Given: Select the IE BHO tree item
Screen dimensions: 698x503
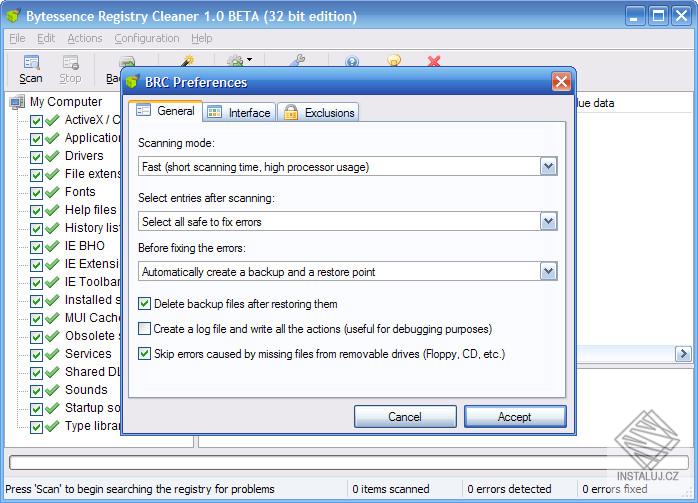Looking at the screenshot, I should pos(85,246).
